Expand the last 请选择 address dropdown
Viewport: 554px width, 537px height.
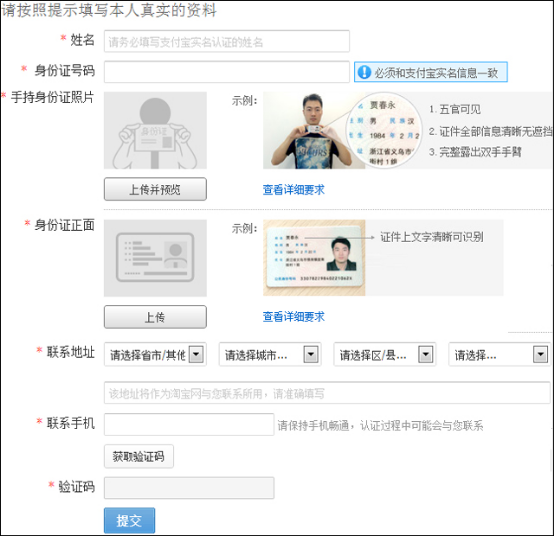(x=500, y=354)
